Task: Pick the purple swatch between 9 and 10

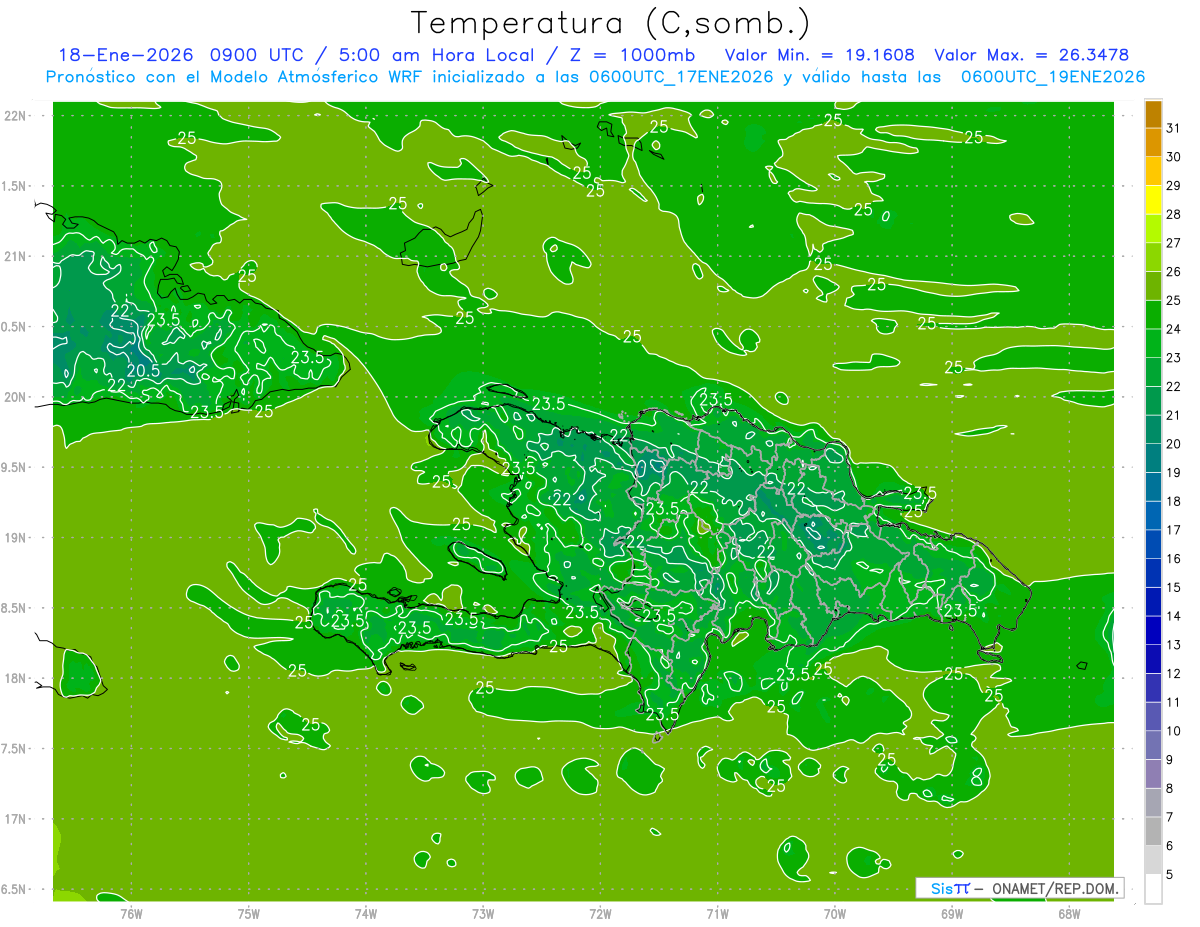Action: tap(1153, 746)
